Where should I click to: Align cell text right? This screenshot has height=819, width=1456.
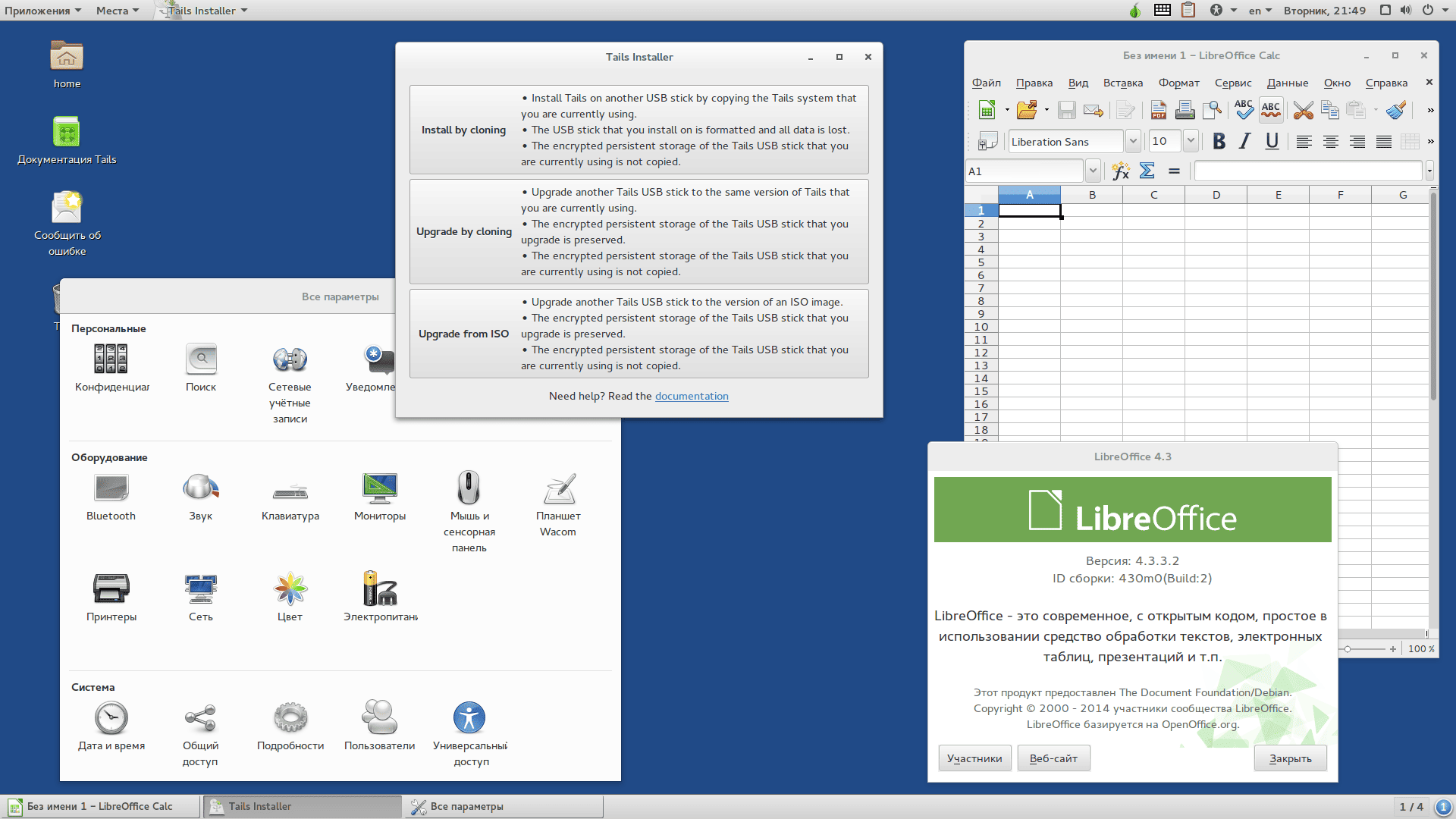click(1357, 142)
